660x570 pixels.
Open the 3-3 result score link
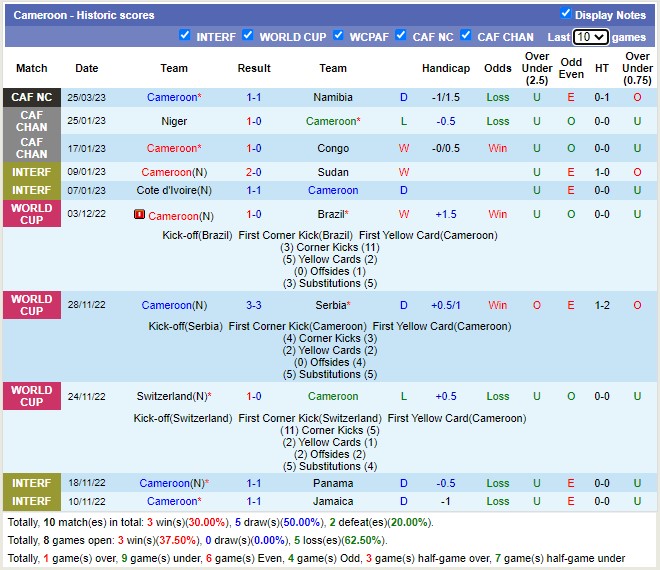[254, 306]
